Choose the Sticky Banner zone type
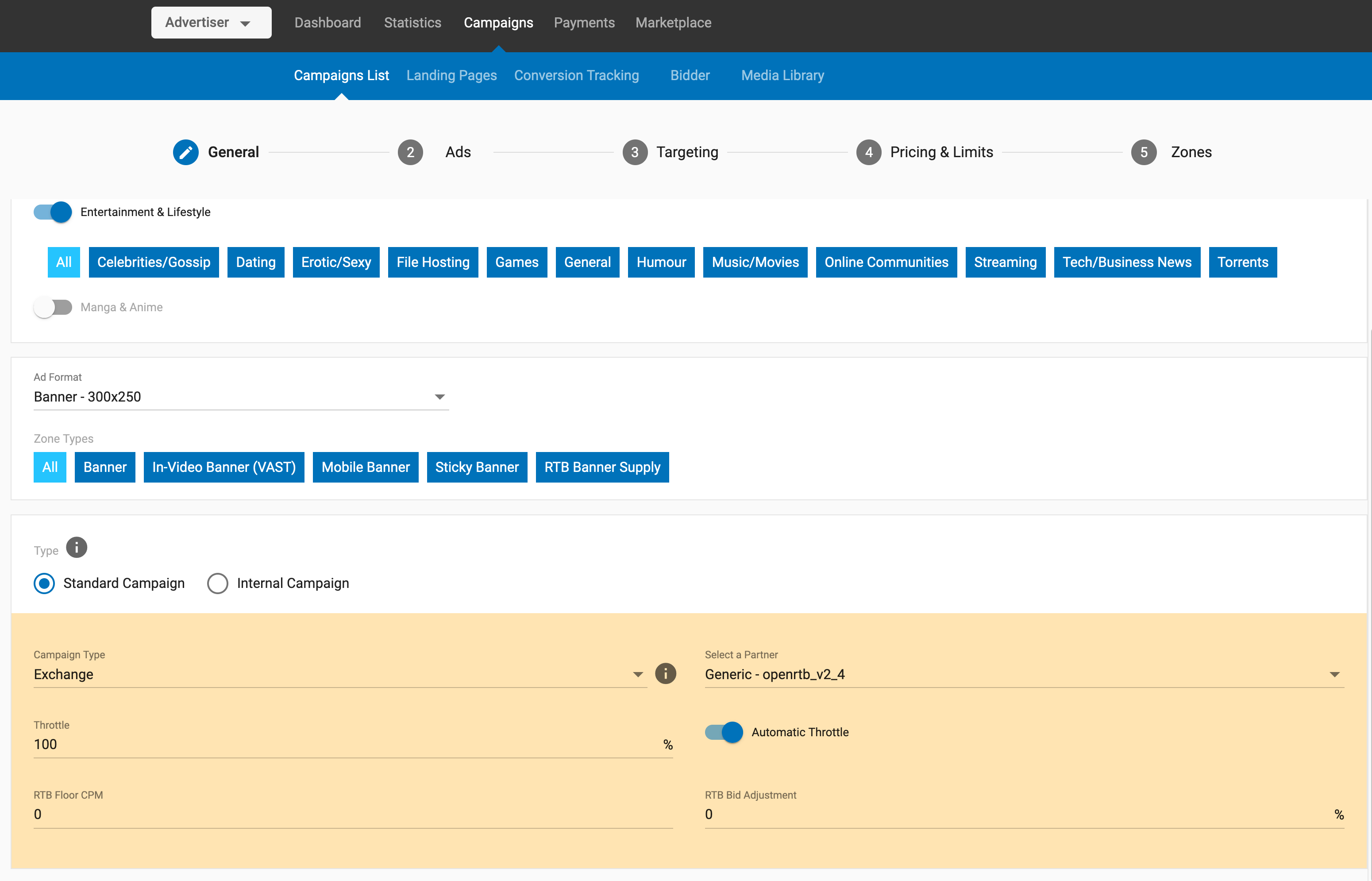Viewport: 1372px width, 881px height. pos(476,468)
